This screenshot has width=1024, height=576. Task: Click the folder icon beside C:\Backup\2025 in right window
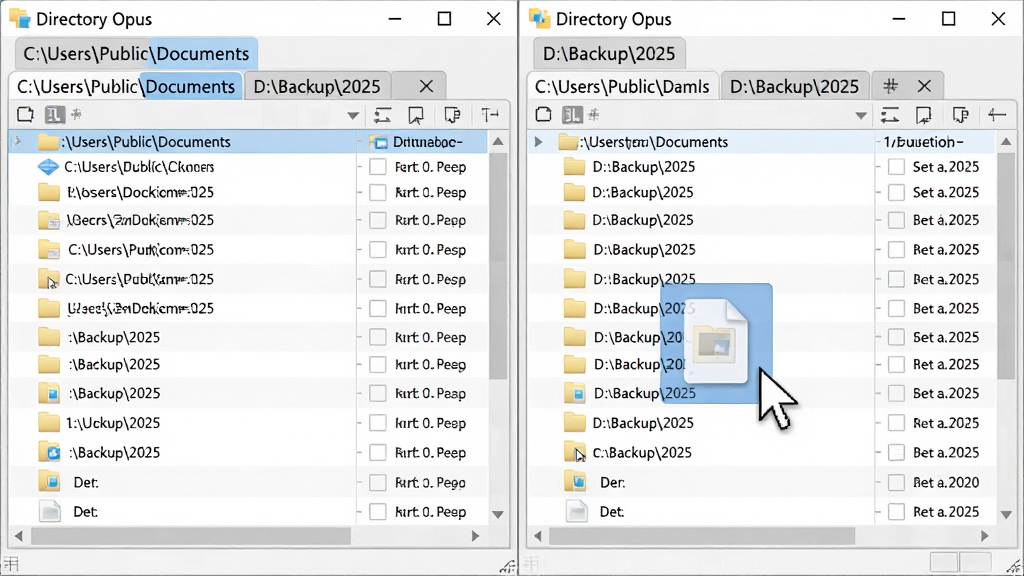(x=575, y=452)
